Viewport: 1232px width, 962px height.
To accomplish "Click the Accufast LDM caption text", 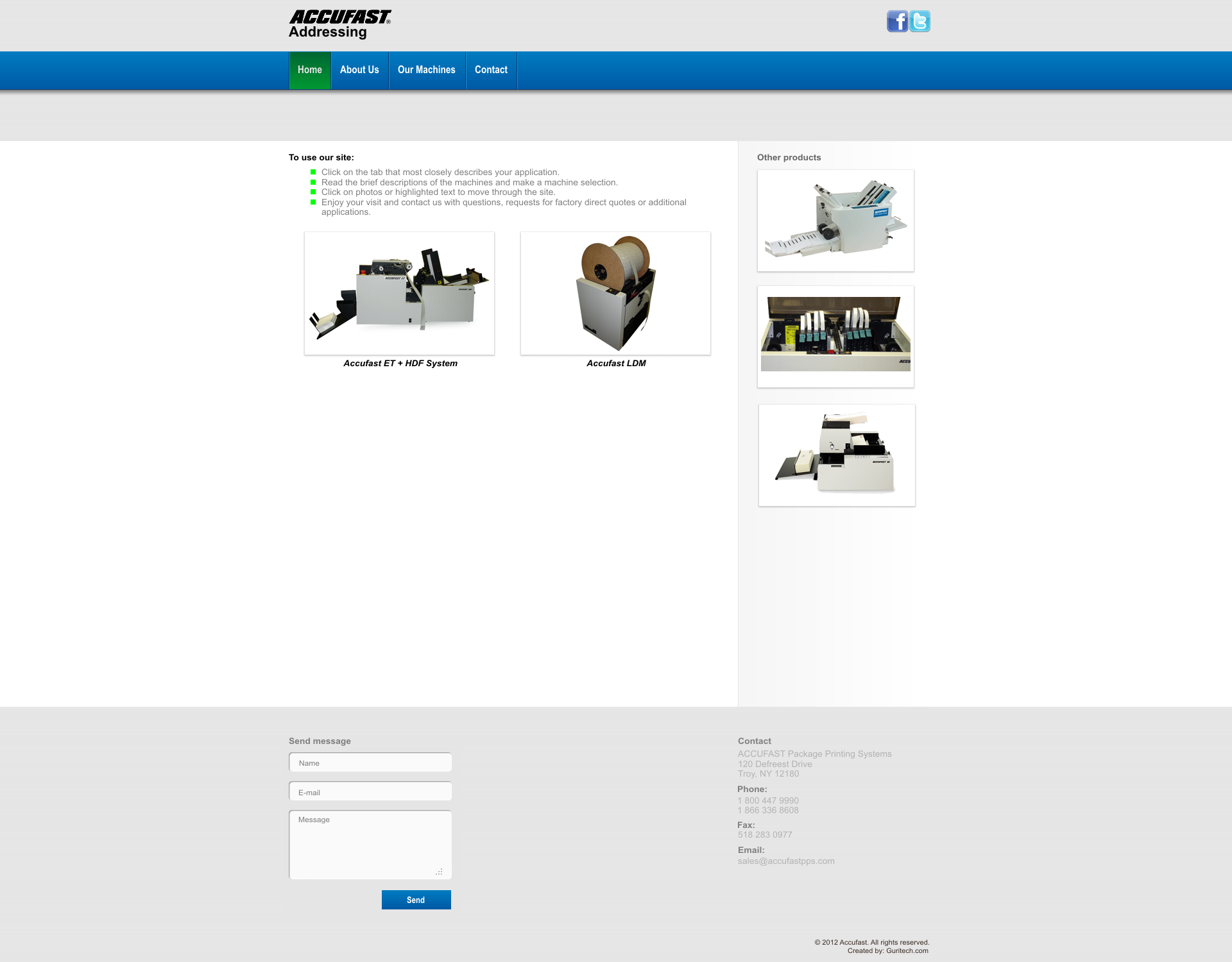I will tap(616, 363).
